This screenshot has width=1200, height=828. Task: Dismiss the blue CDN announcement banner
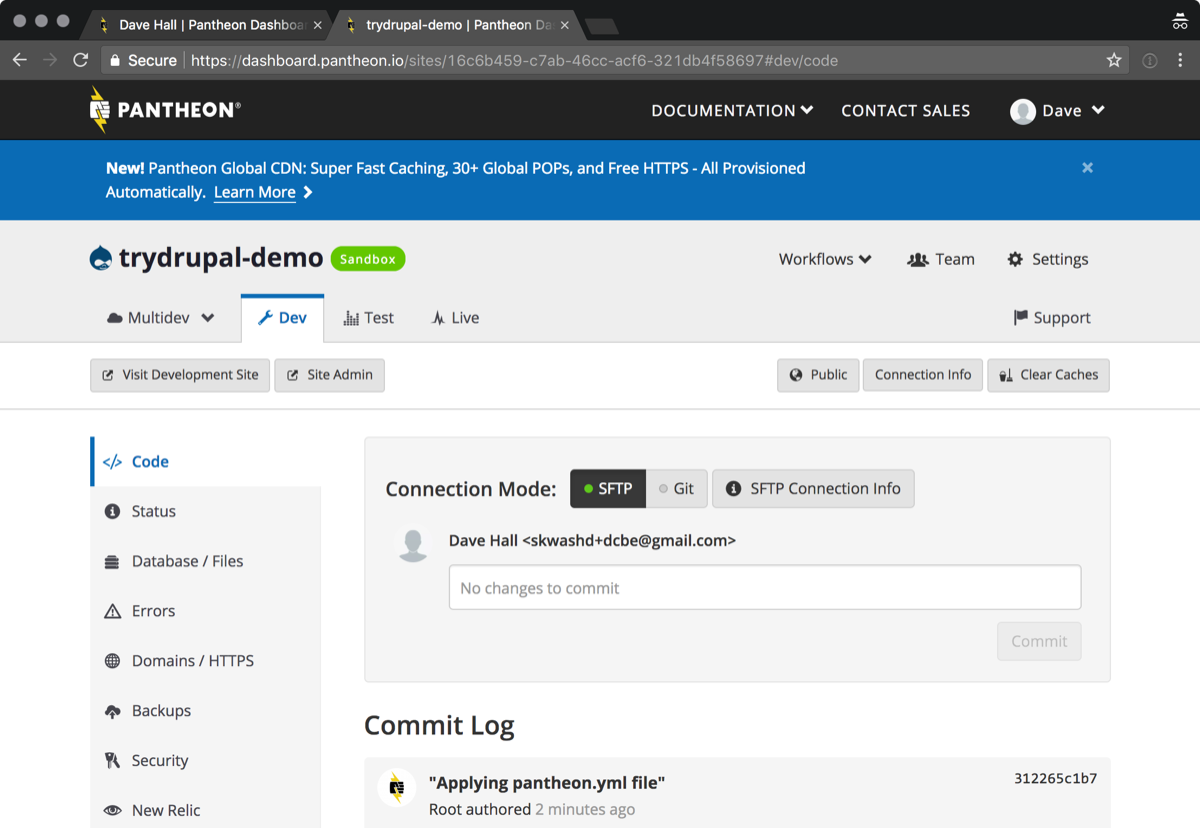(x=1087, y=168)
